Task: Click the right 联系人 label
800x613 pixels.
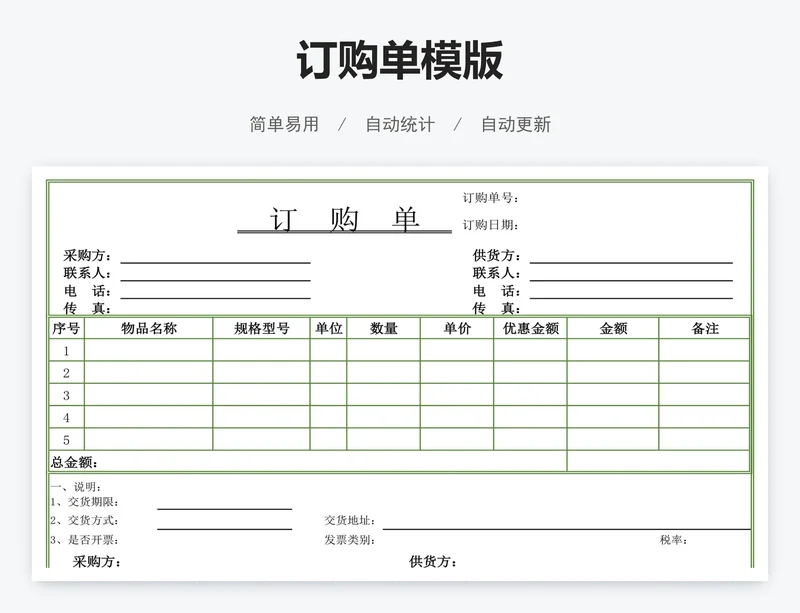Action: [496, 273]
